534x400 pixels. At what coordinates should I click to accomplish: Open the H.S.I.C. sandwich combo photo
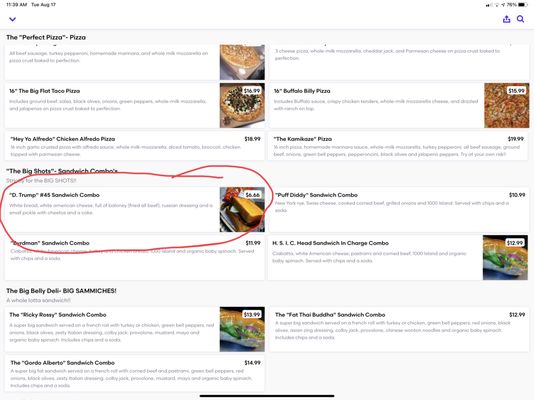pos(505,257)
